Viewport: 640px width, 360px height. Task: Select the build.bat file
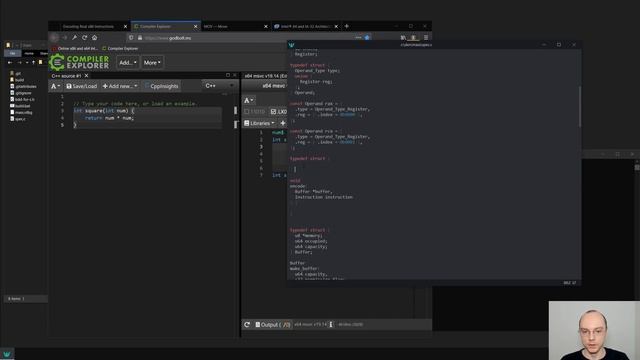pyautogui.click(x=20, y=106)
